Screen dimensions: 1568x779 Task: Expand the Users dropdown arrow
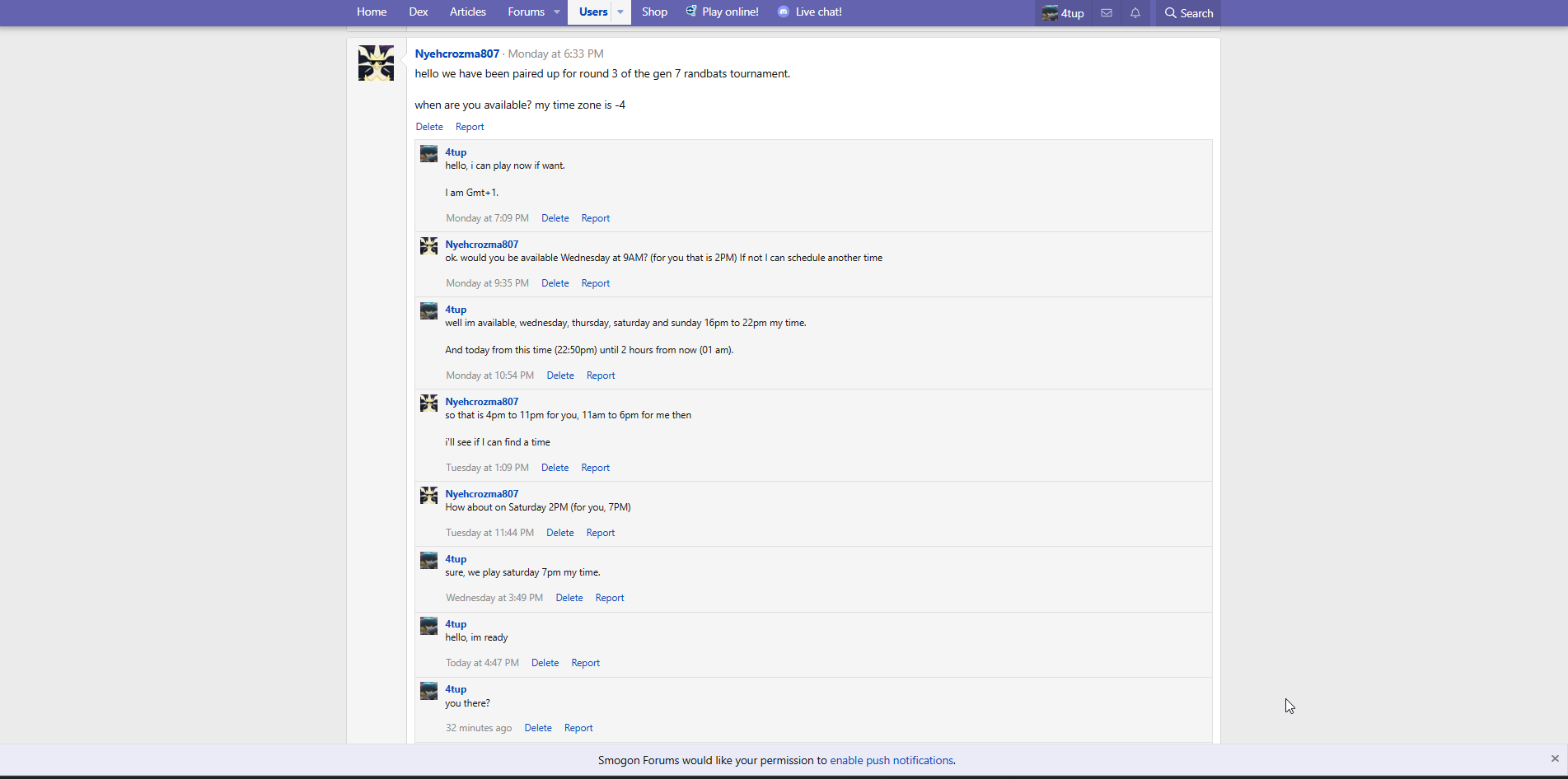tap(620, 12)
